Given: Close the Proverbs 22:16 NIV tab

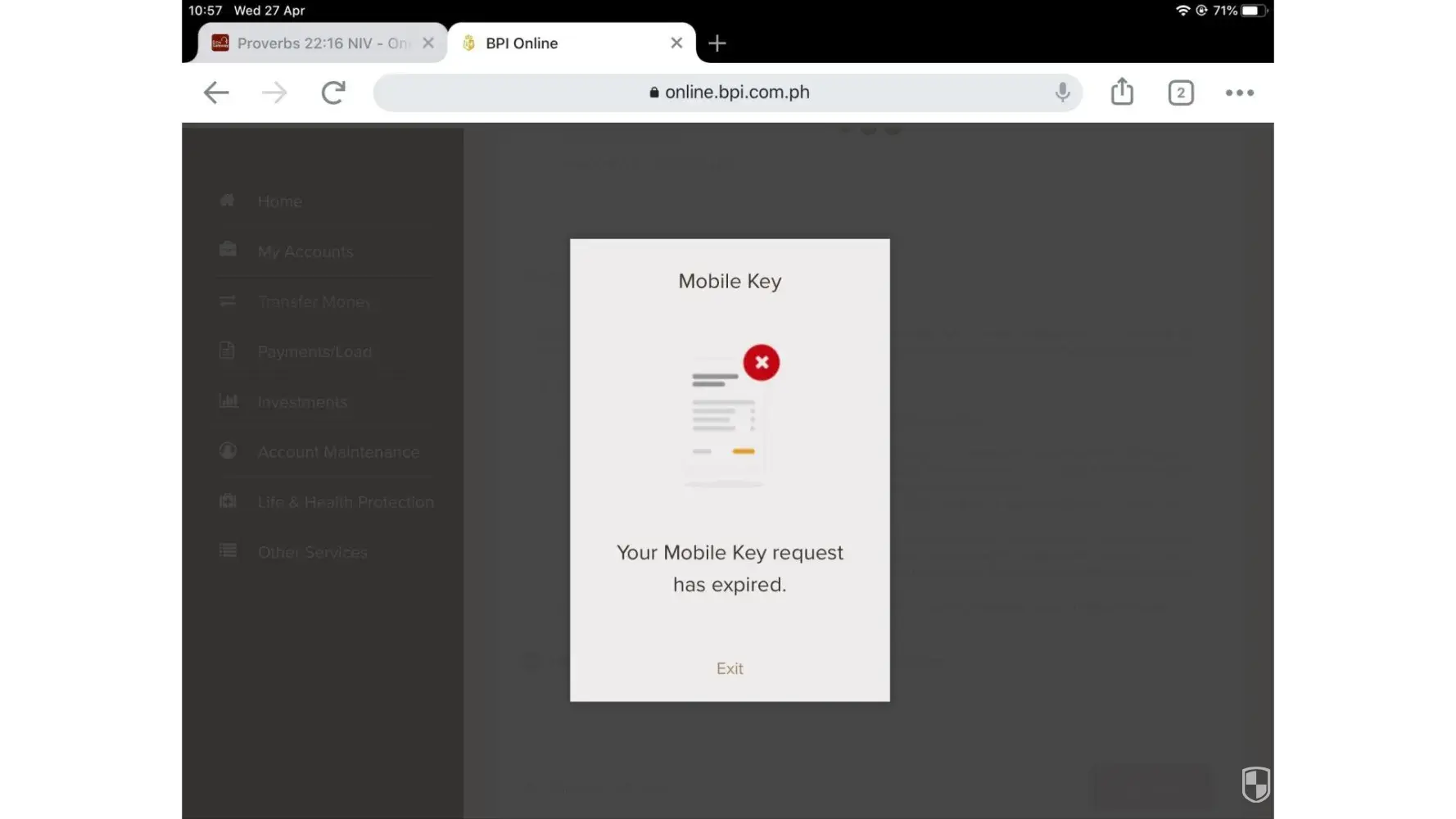Looking at the screenshot, I should pos(428,43).
